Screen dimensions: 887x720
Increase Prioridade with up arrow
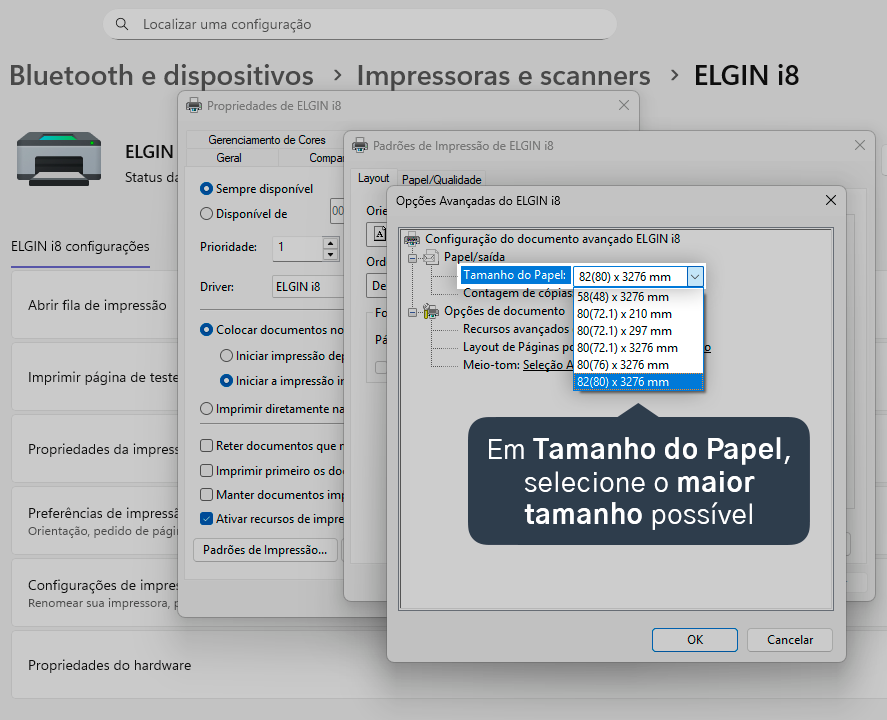tap(330, 243)
